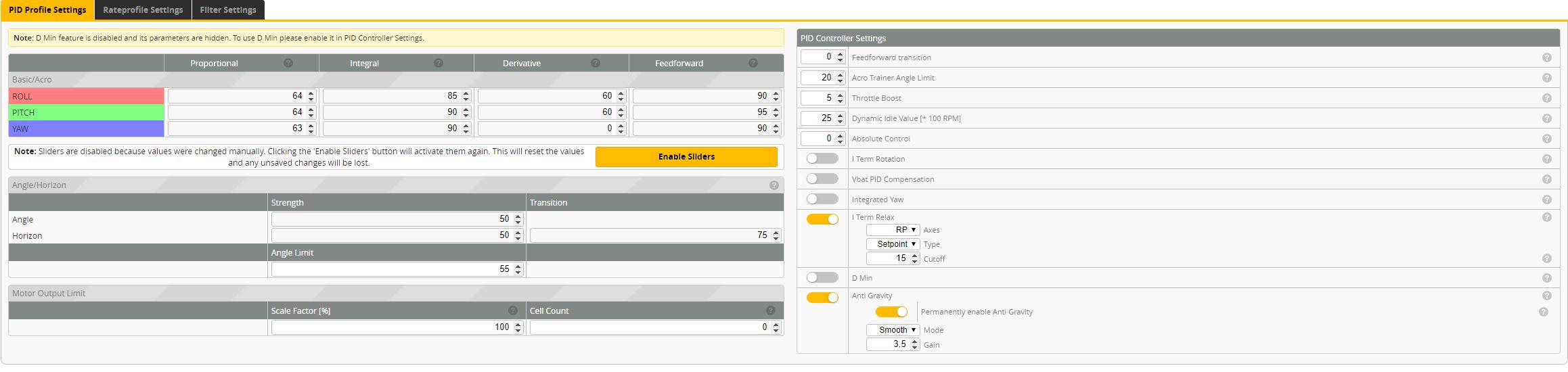The width and height of the screenshot is (1568, 372).
Task: Show help for Cell Count
Action: (771, 310)
